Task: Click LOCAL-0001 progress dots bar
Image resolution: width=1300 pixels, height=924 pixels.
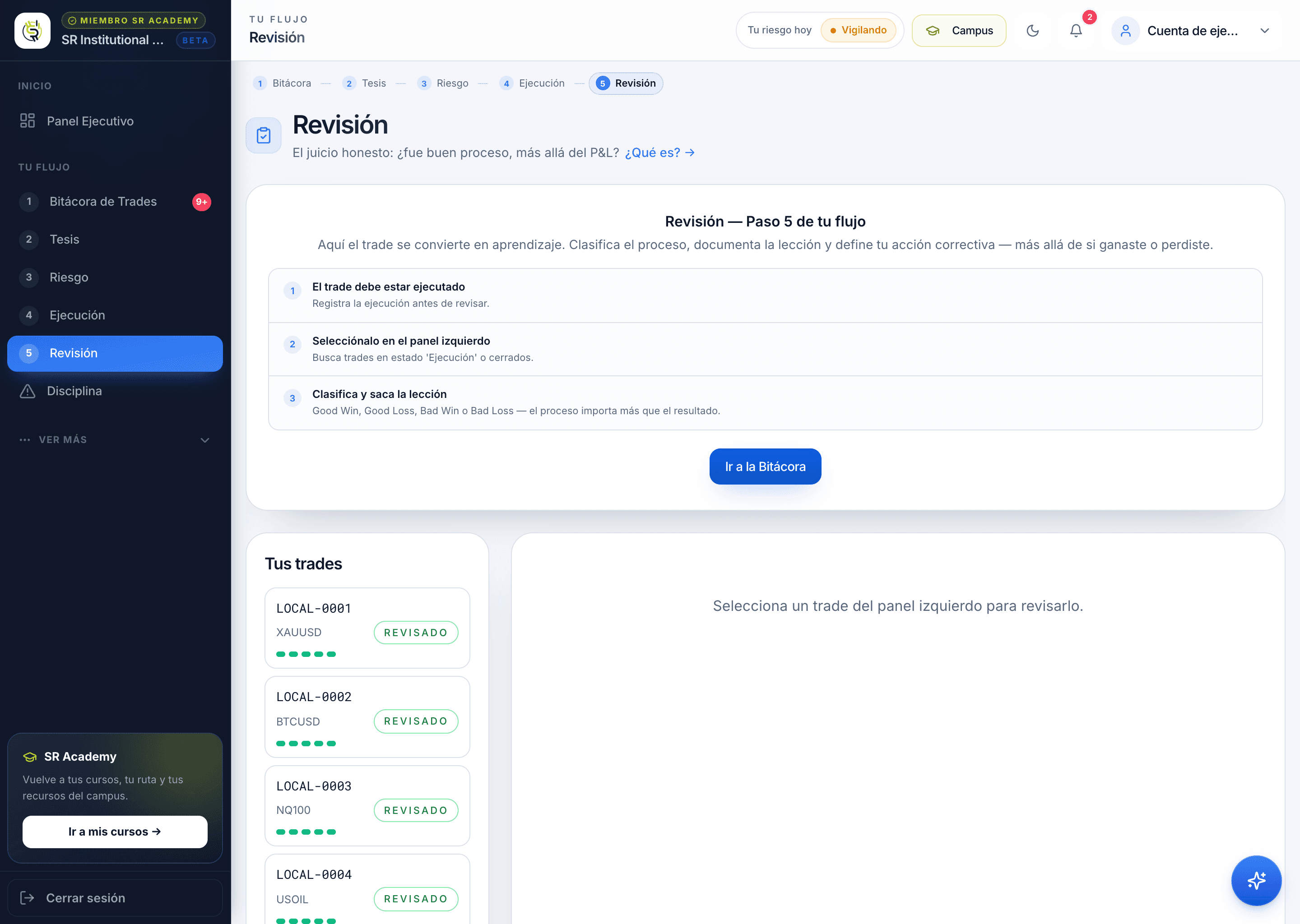Action: click(306, 654)
